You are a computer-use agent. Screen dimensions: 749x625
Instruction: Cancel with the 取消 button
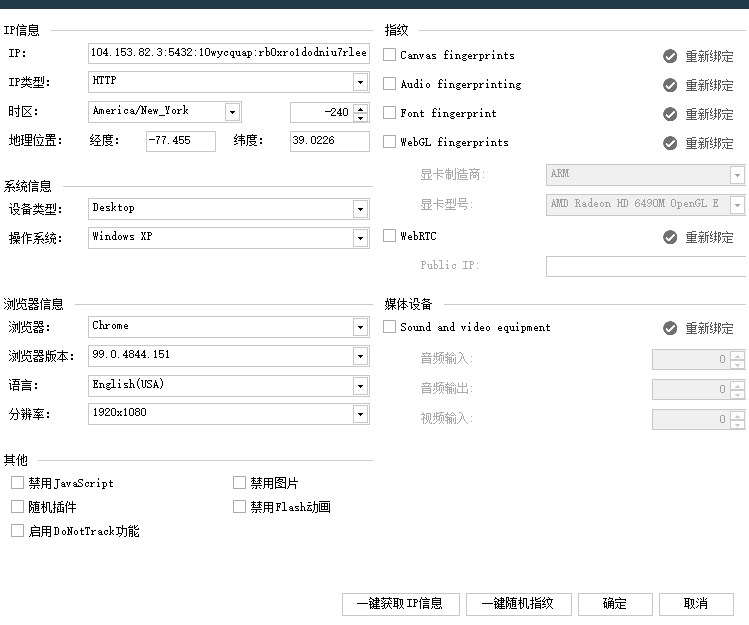696,604
